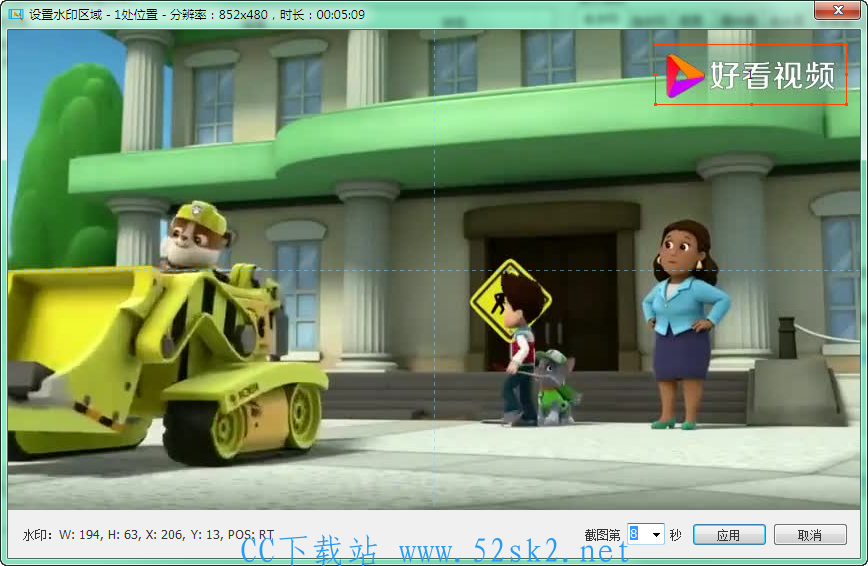
Task: Click the 取消 (Cancel) button
Action: click(x=810, y=535)
